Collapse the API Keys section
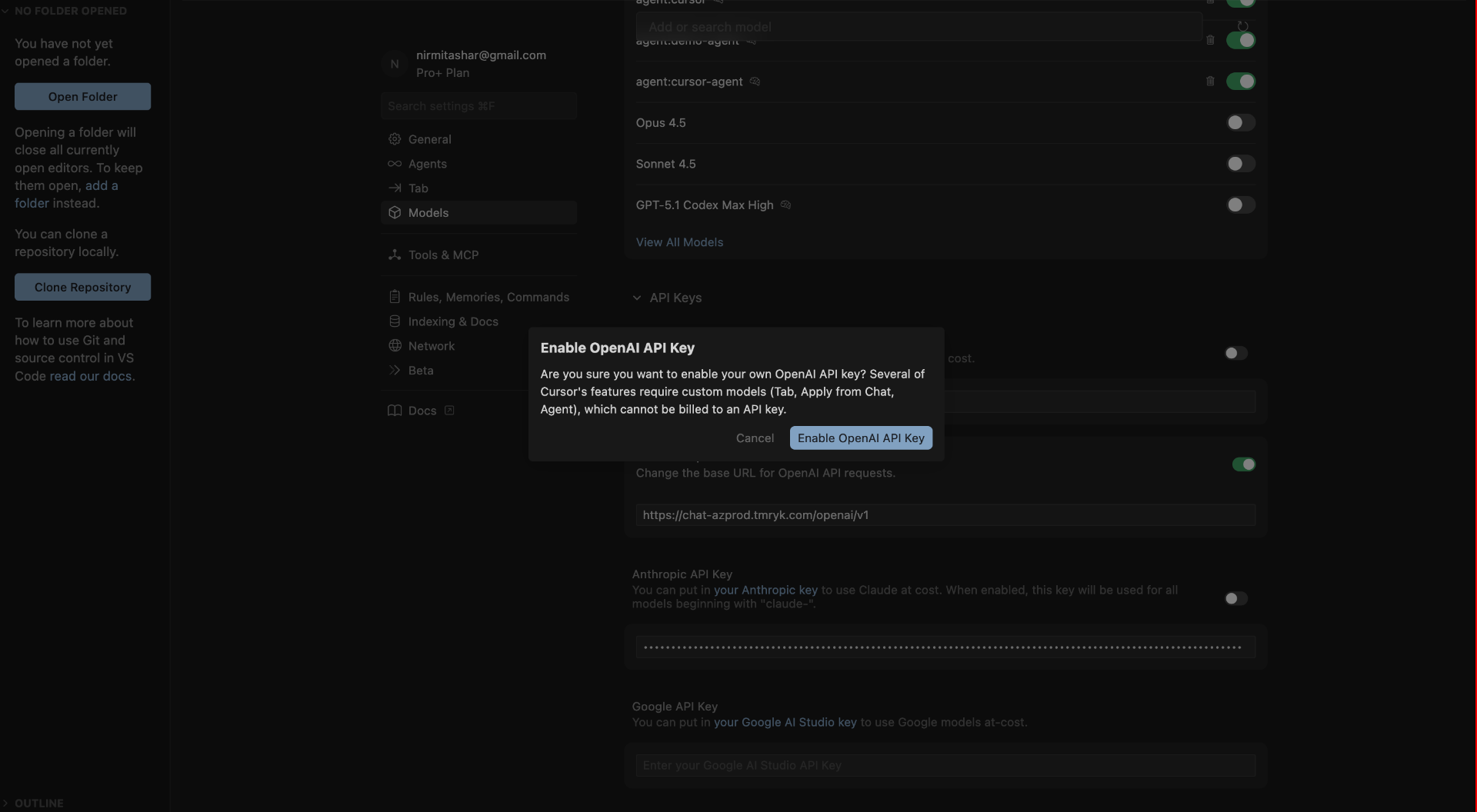This screenshot has width=1477, height=812. 637,298
